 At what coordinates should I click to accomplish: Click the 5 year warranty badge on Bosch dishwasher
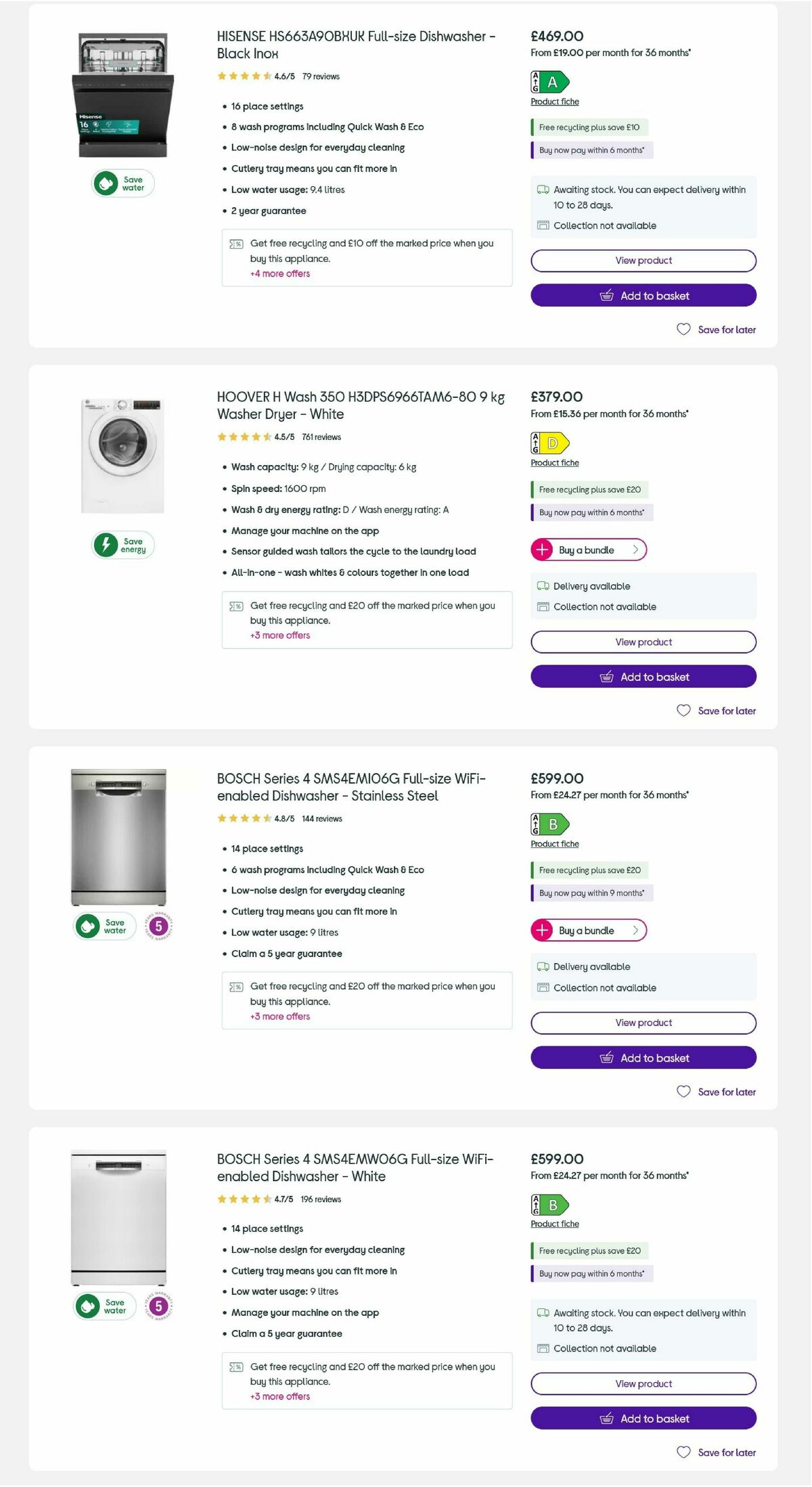158,926
